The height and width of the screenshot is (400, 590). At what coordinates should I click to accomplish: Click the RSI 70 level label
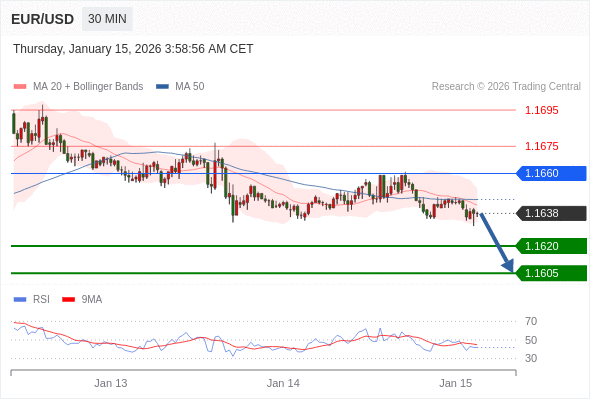point(531,321)
